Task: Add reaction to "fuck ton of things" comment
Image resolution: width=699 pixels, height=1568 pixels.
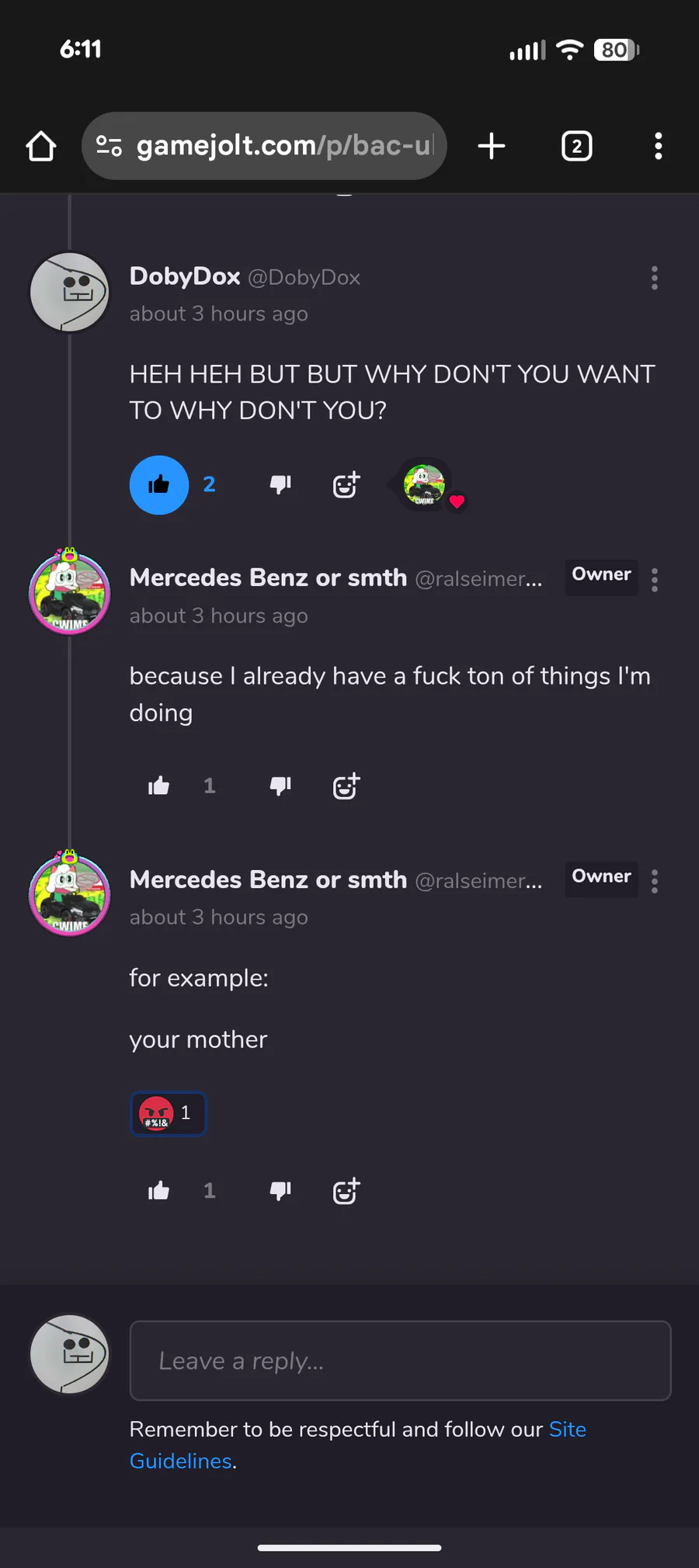Action: tap(346, 786)
